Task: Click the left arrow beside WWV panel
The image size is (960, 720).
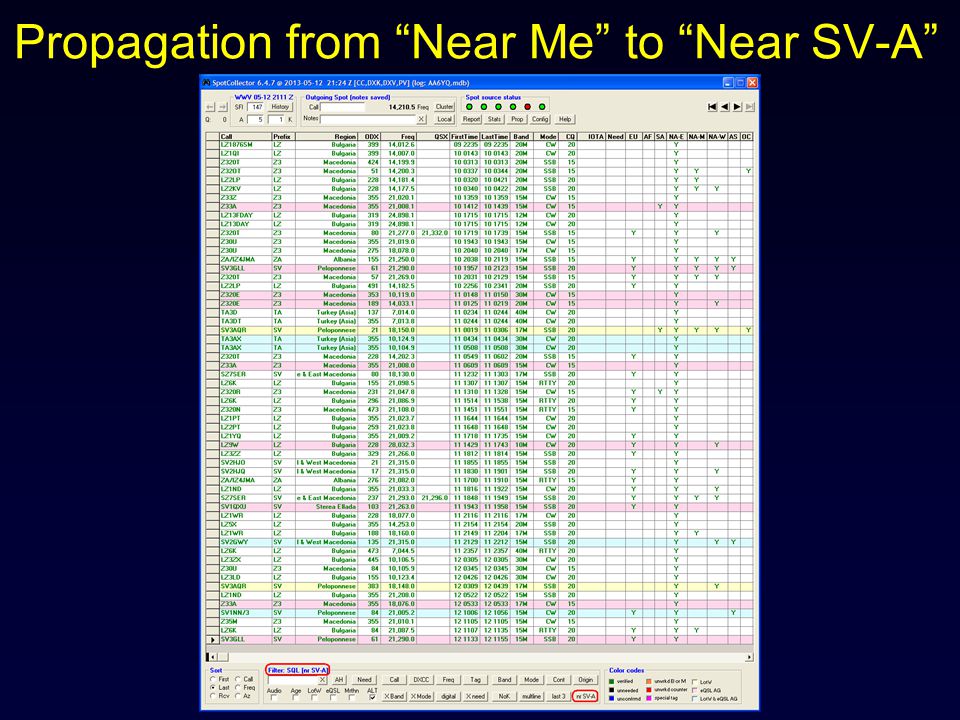Action: (210, 107)
